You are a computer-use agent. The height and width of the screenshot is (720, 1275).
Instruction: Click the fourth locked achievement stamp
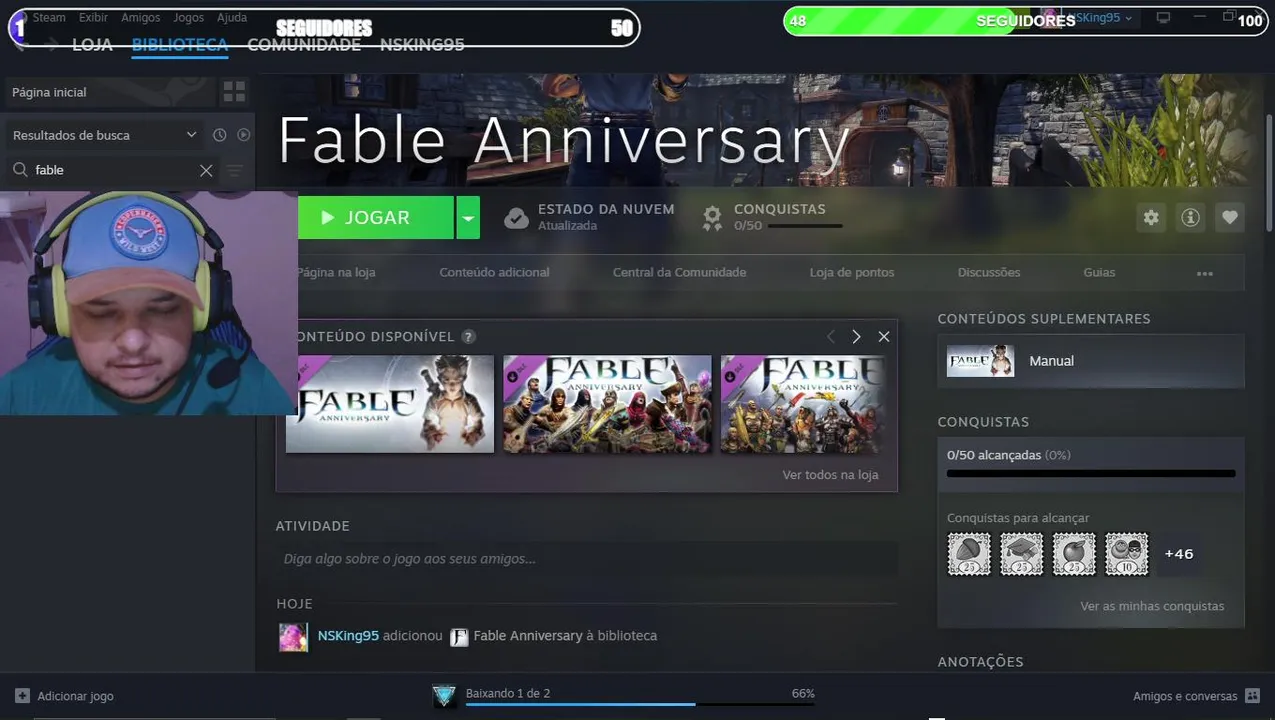(1127, 553)
